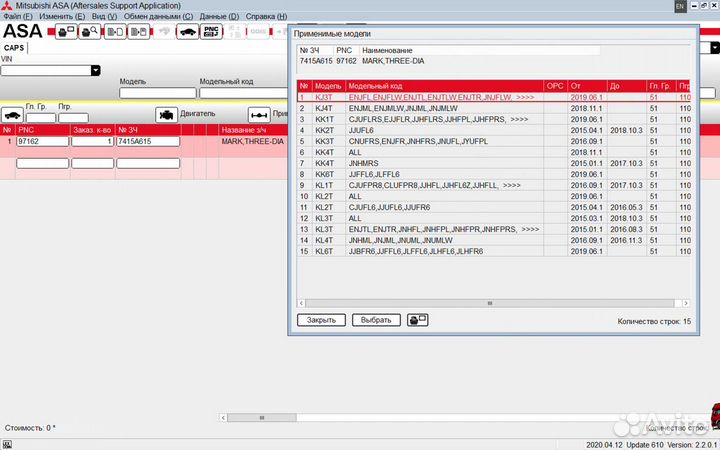Open the Файл menu
This screenshot has height=450, width=720.
click(18, 17)
